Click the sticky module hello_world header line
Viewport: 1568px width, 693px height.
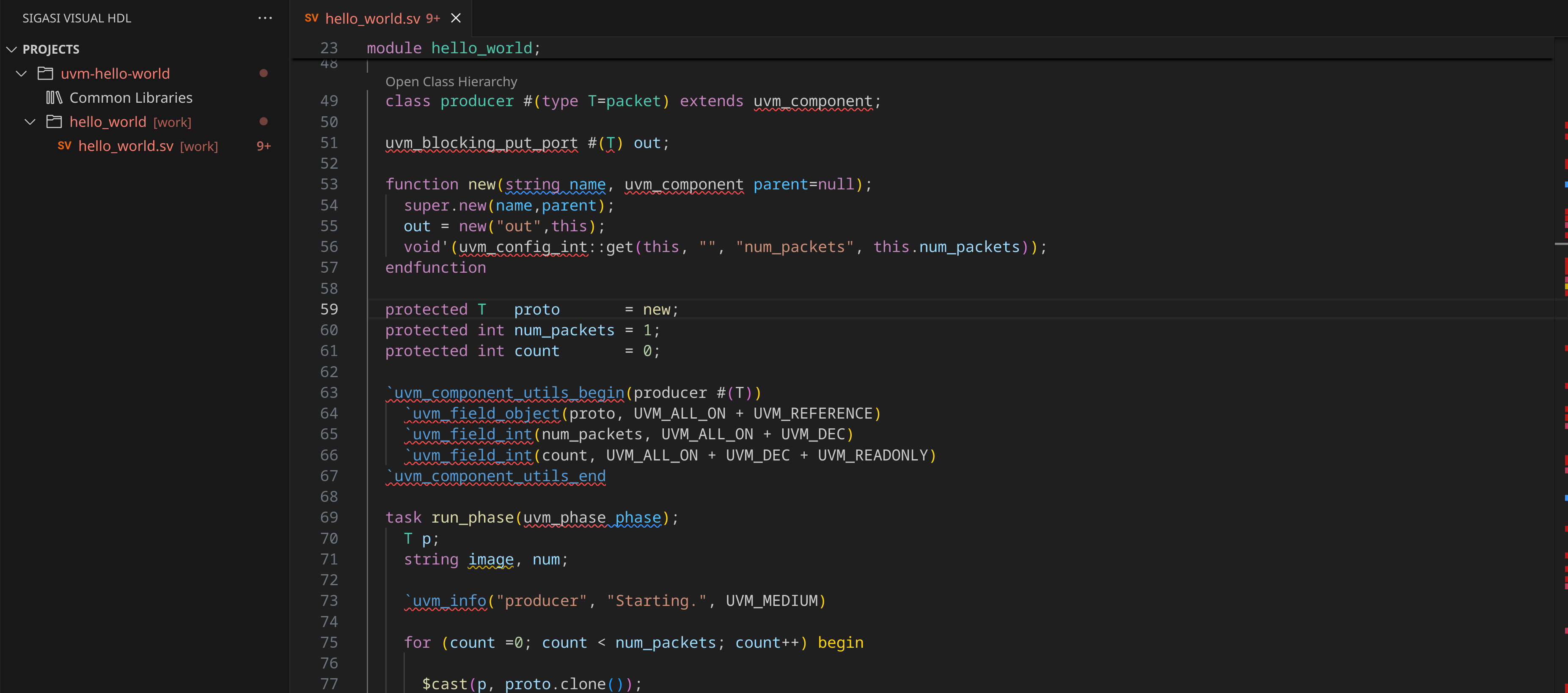(x=454, y=48)
